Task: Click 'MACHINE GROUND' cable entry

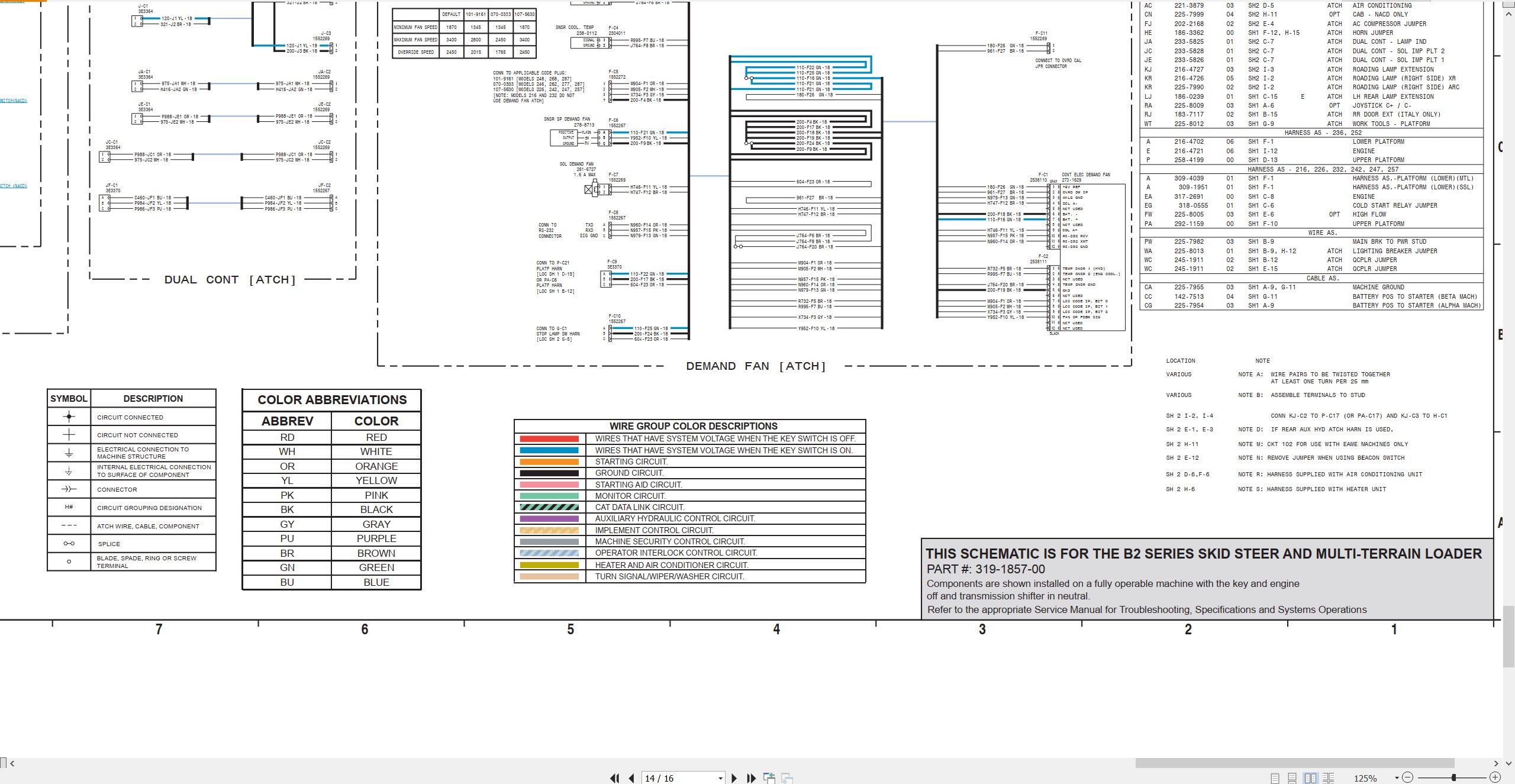Action: tap(1378, 287)
